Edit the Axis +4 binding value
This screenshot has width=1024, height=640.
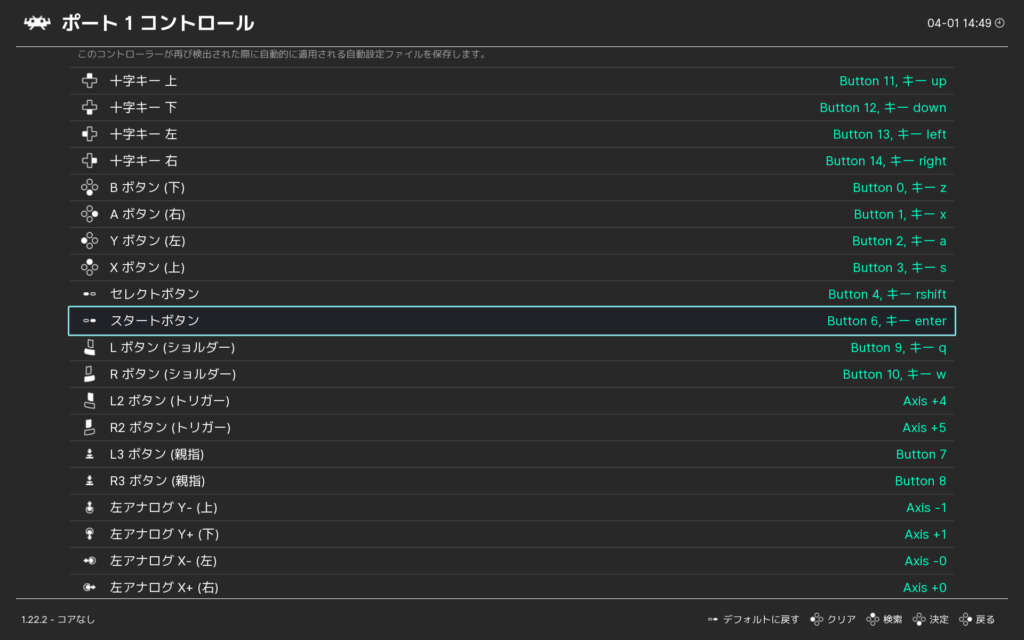(923, 401)
